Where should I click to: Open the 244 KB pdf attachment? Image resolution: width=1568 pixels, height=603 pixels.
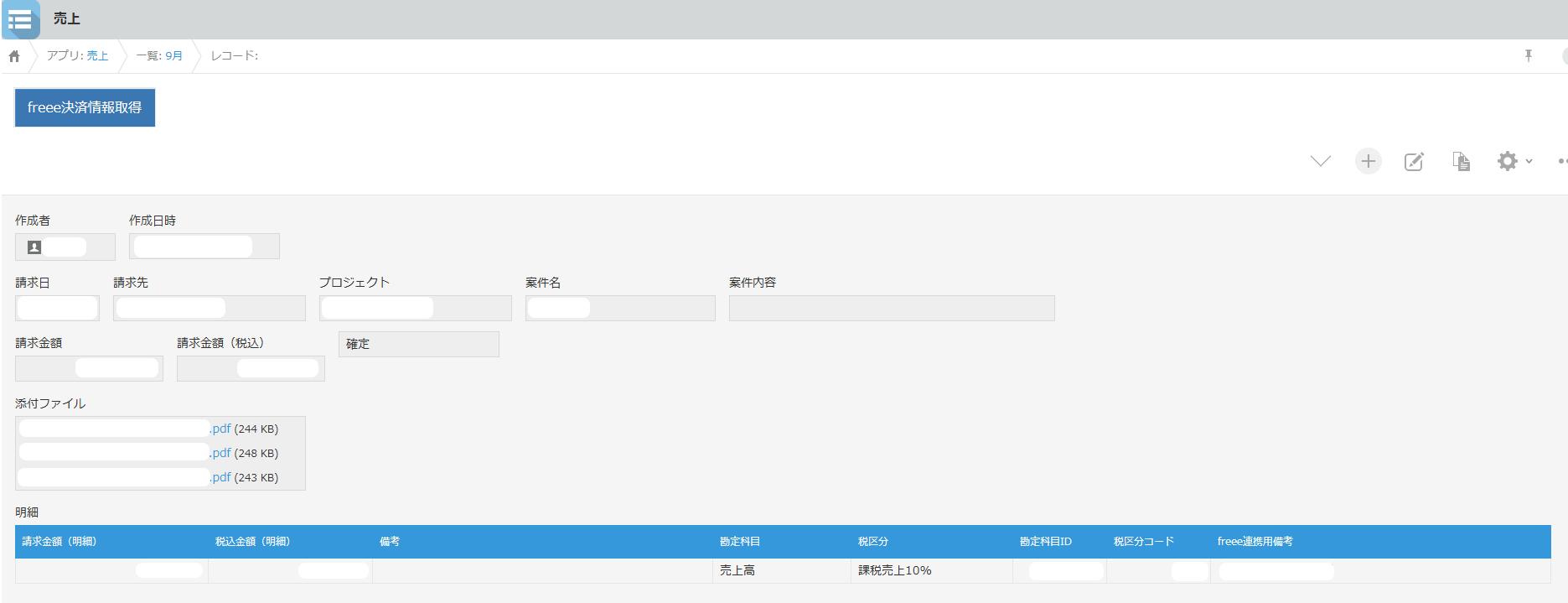tap(221, 429)
